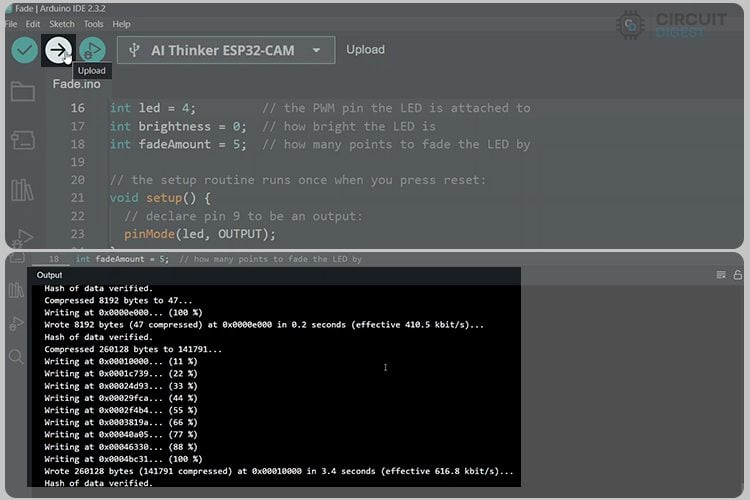
Task: Open the Search magnifier in the lower sidebar
Action: click(16, 356)
